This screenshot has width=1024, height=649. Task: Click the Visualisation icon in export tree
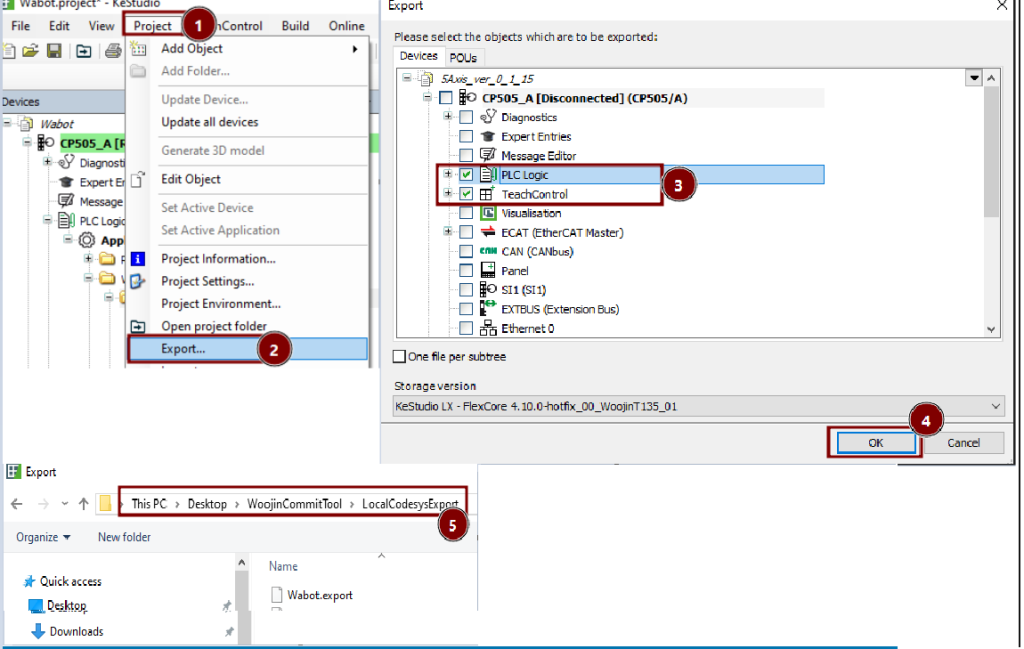[x=488, y=213]
